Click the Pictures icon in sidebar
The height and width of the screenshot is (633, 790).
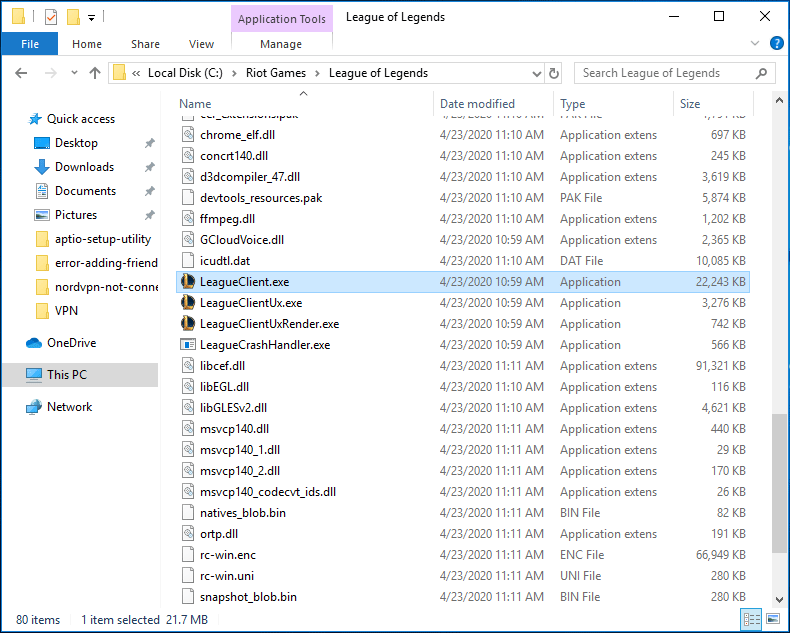tap(41, 215)
